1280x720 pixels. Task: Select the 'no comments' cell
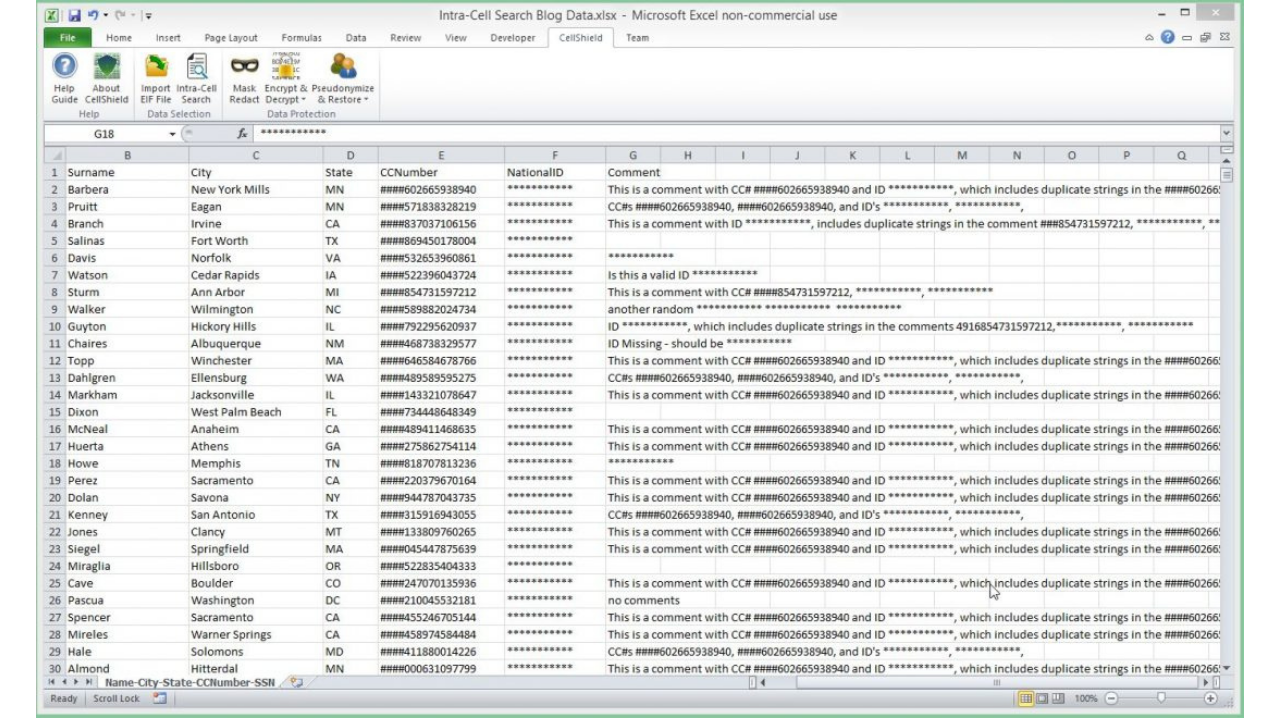(644, 600)
